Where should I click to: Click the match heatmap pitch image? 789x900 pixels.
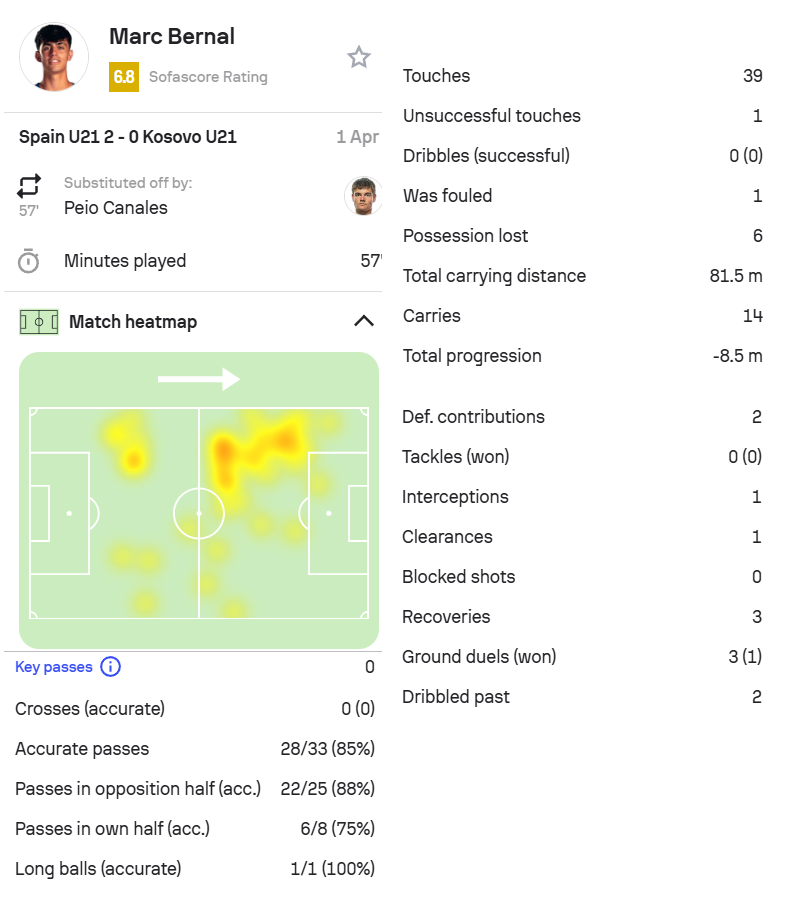point(199,500)
